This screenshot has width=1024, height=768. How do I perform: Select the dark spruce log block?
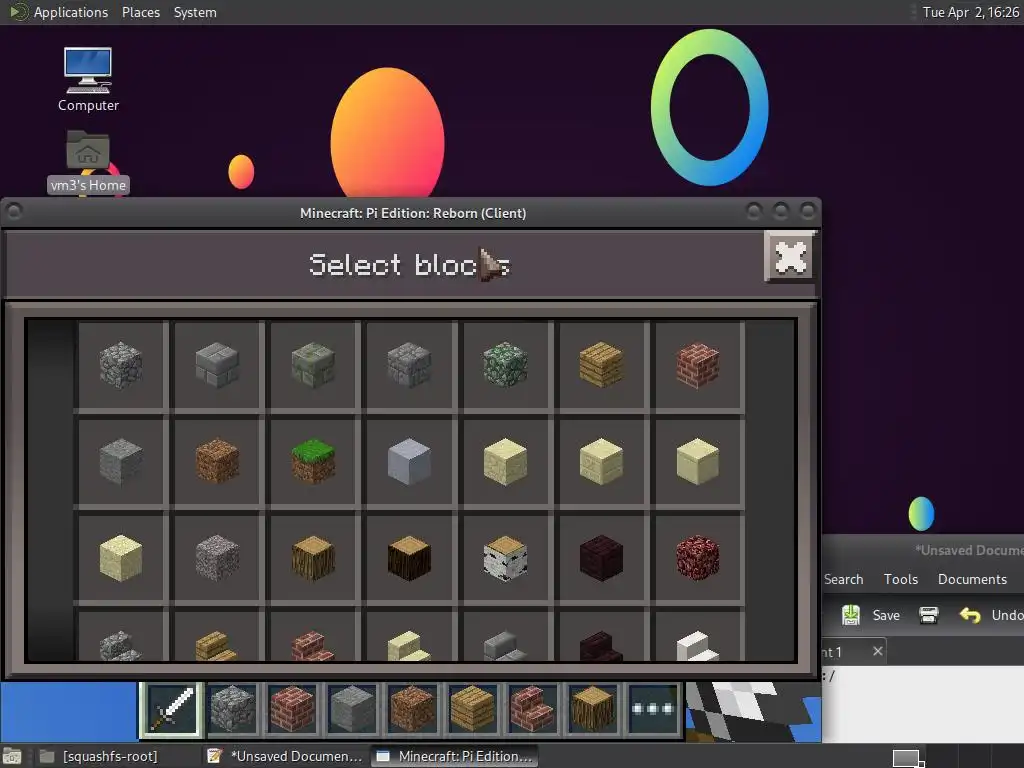click(409, 558)
